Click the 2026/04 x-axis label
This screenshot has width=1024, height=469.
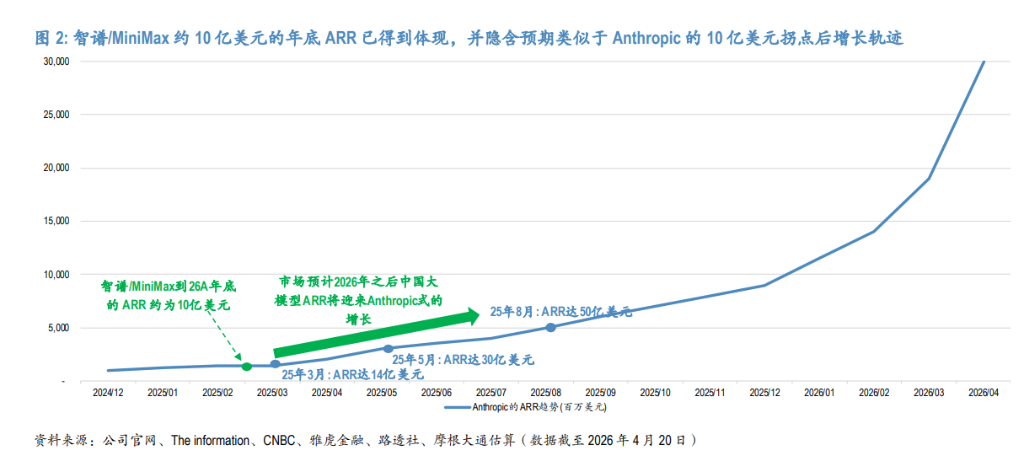[x=983, y=393]
